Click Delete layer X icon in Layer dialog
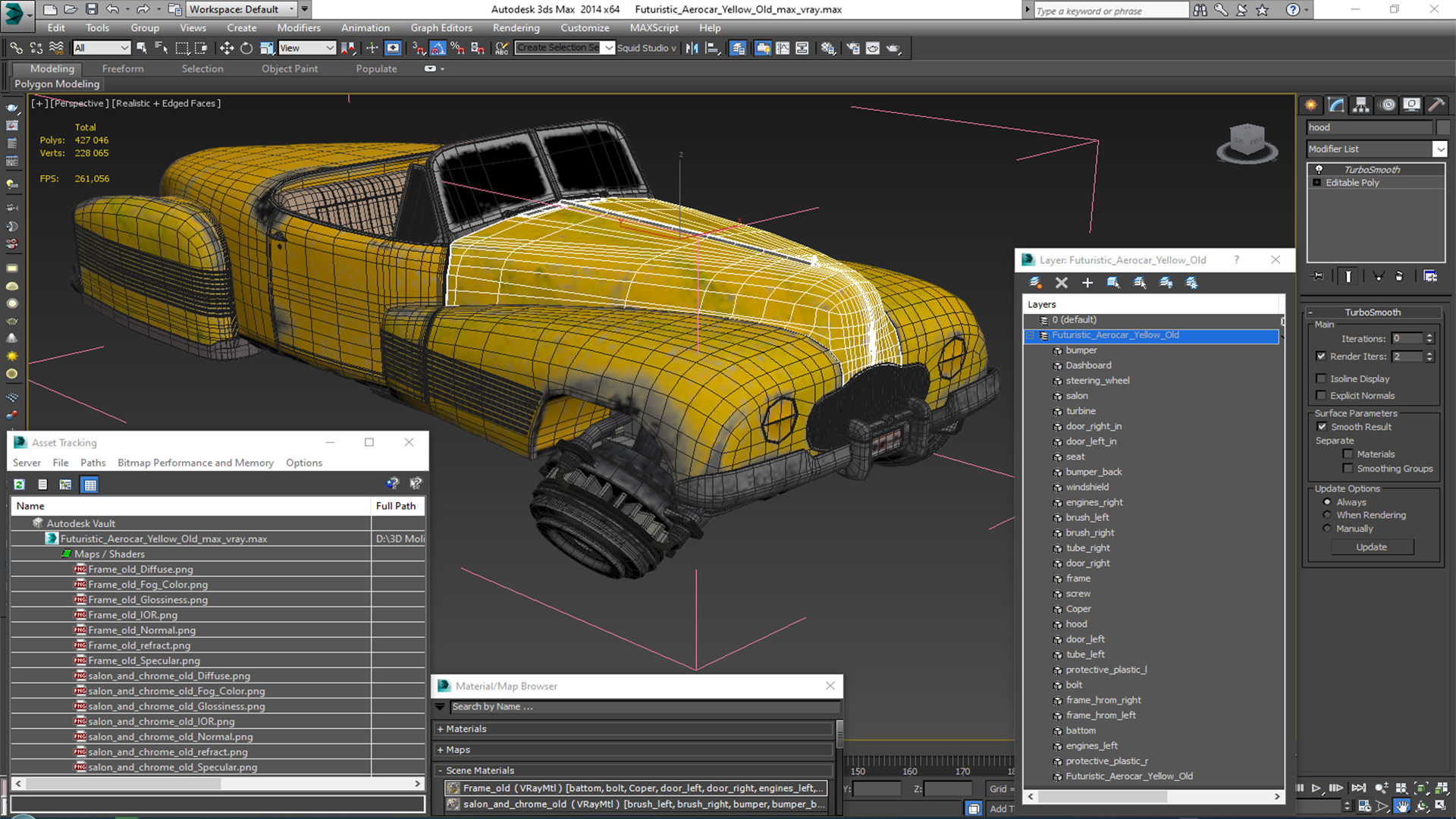 point(1062,283)
